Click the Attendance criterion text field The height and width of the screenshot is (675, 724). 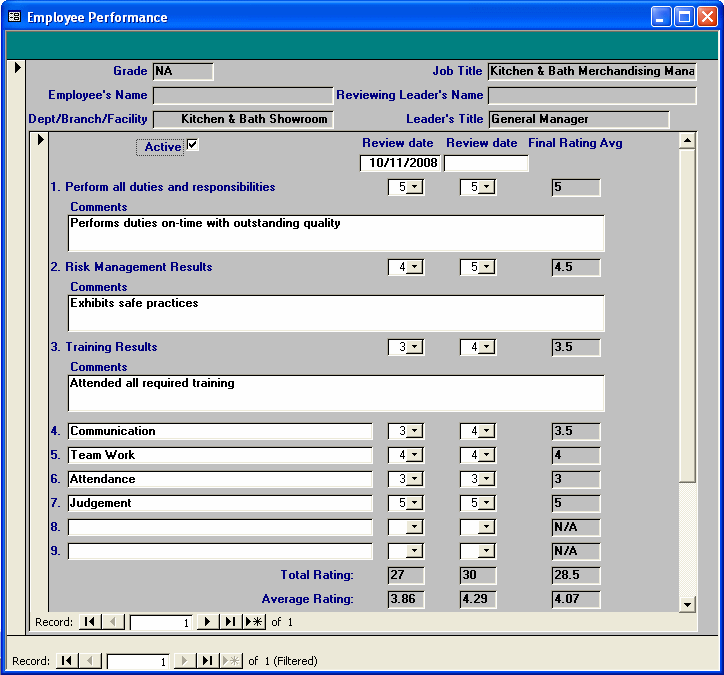(x=220, y=479)
